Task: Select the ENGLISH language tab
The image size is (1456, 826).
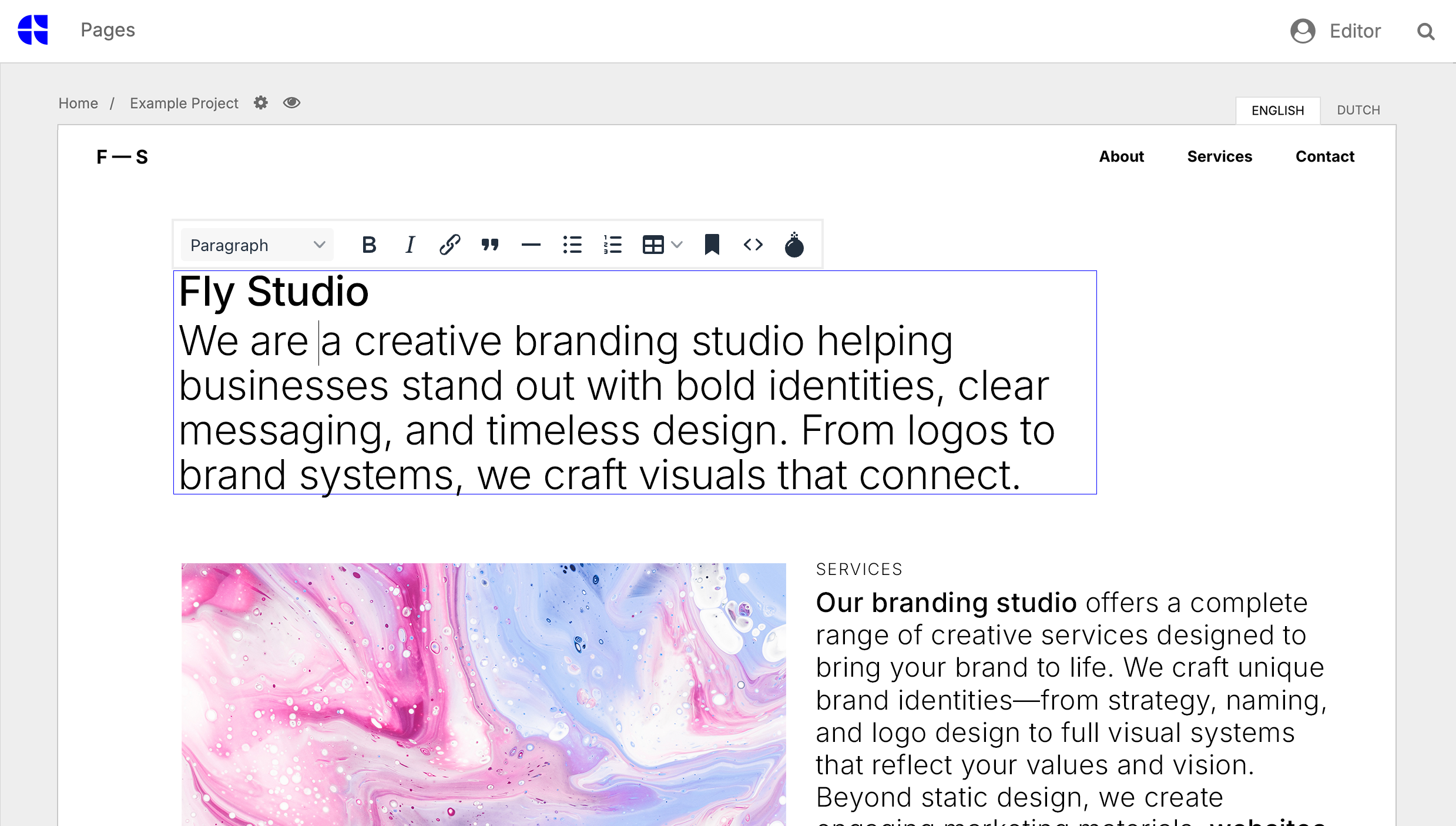Action: (1278, 110)
